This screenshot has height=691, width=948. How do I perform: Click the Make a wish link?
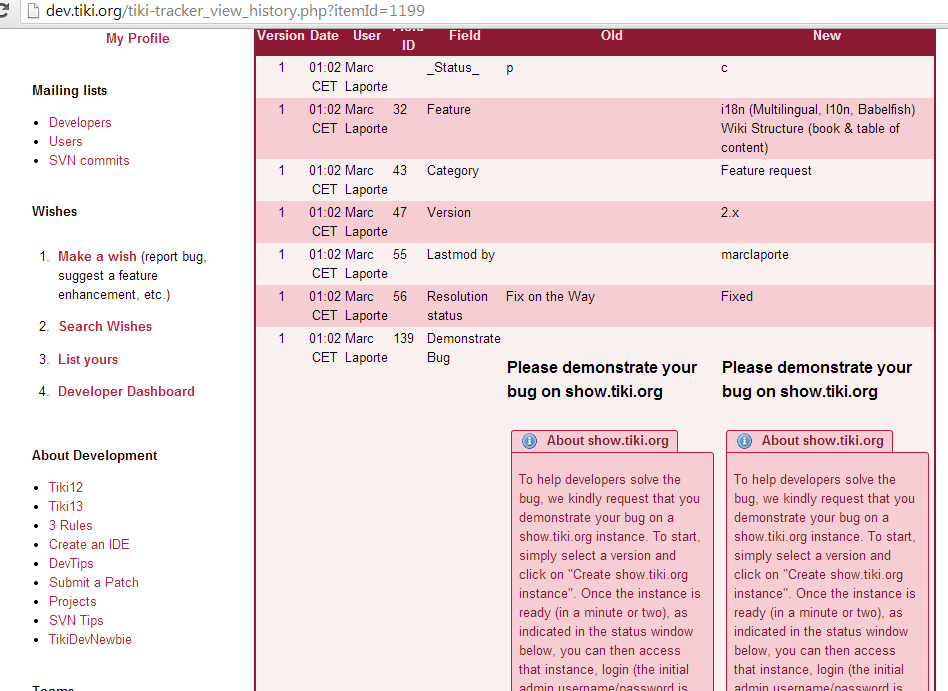click(97, 256)
